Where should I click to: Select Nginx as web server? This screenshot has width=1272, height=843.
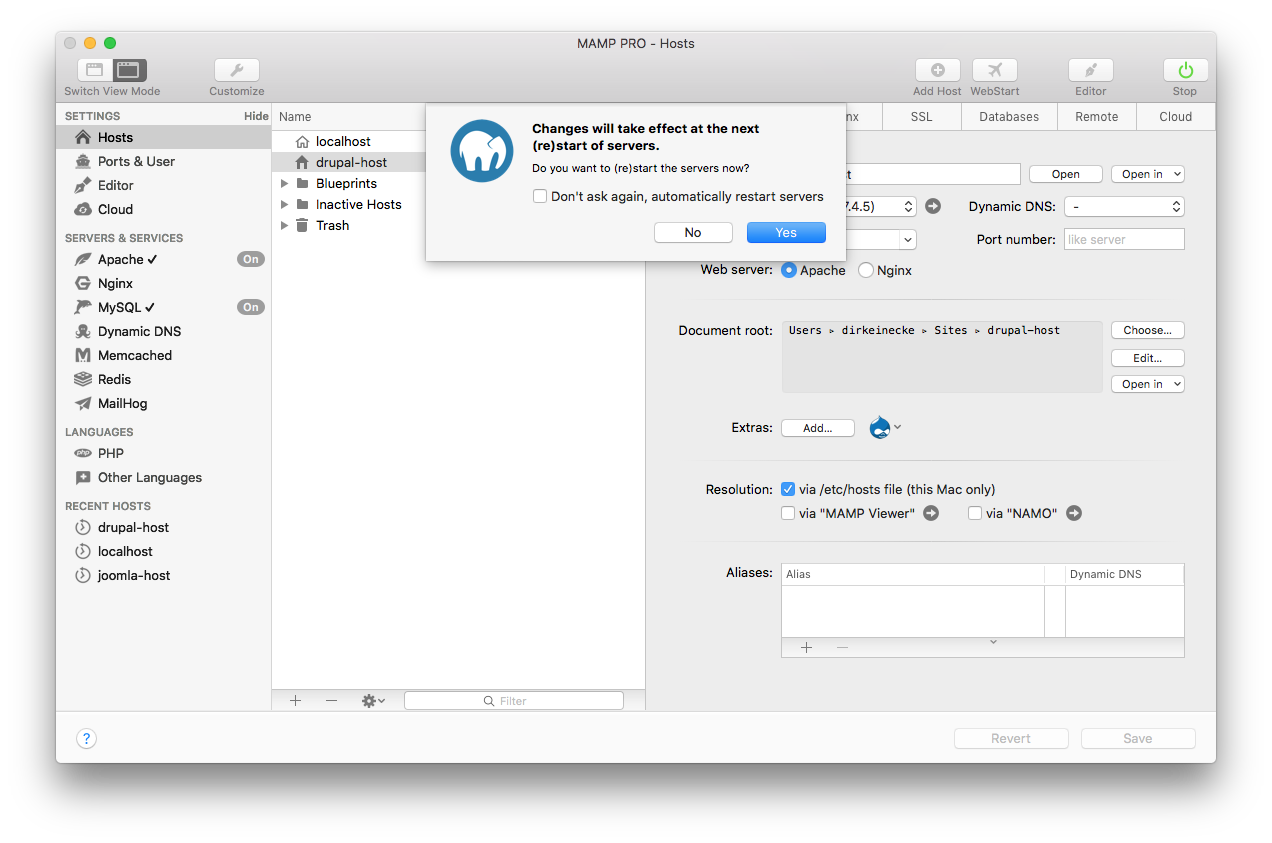click(866, 270)
